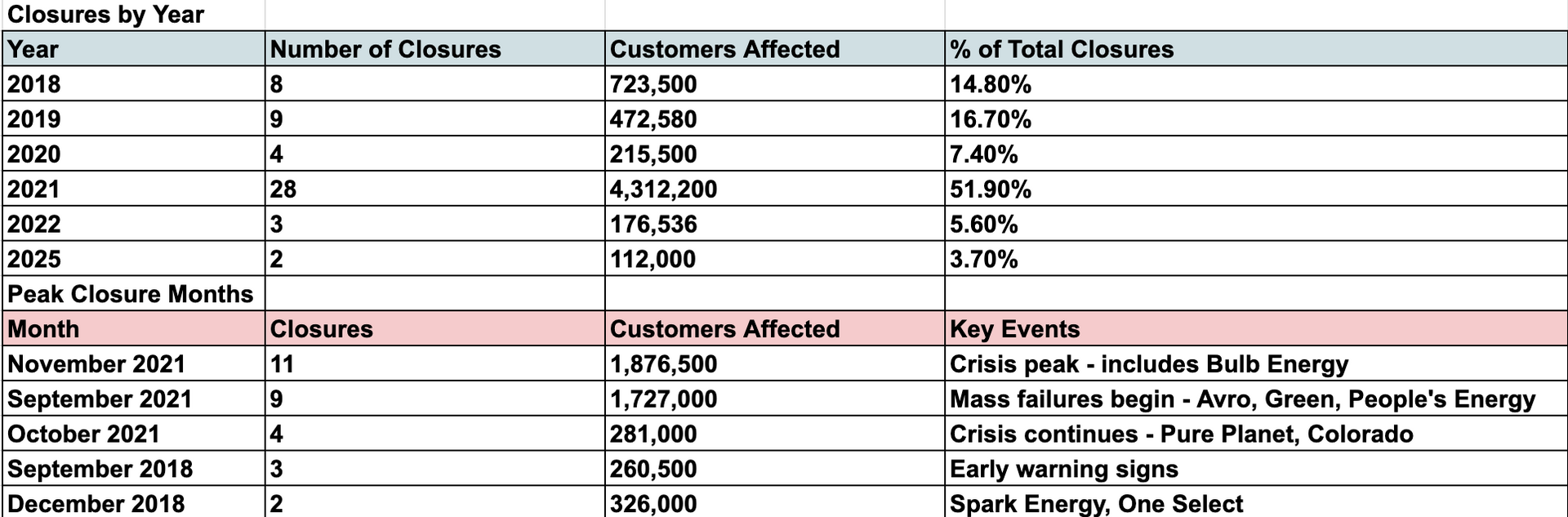Select the '% of Total Closures' header cell
The image size is (1568, 517).
(1062, 49)
